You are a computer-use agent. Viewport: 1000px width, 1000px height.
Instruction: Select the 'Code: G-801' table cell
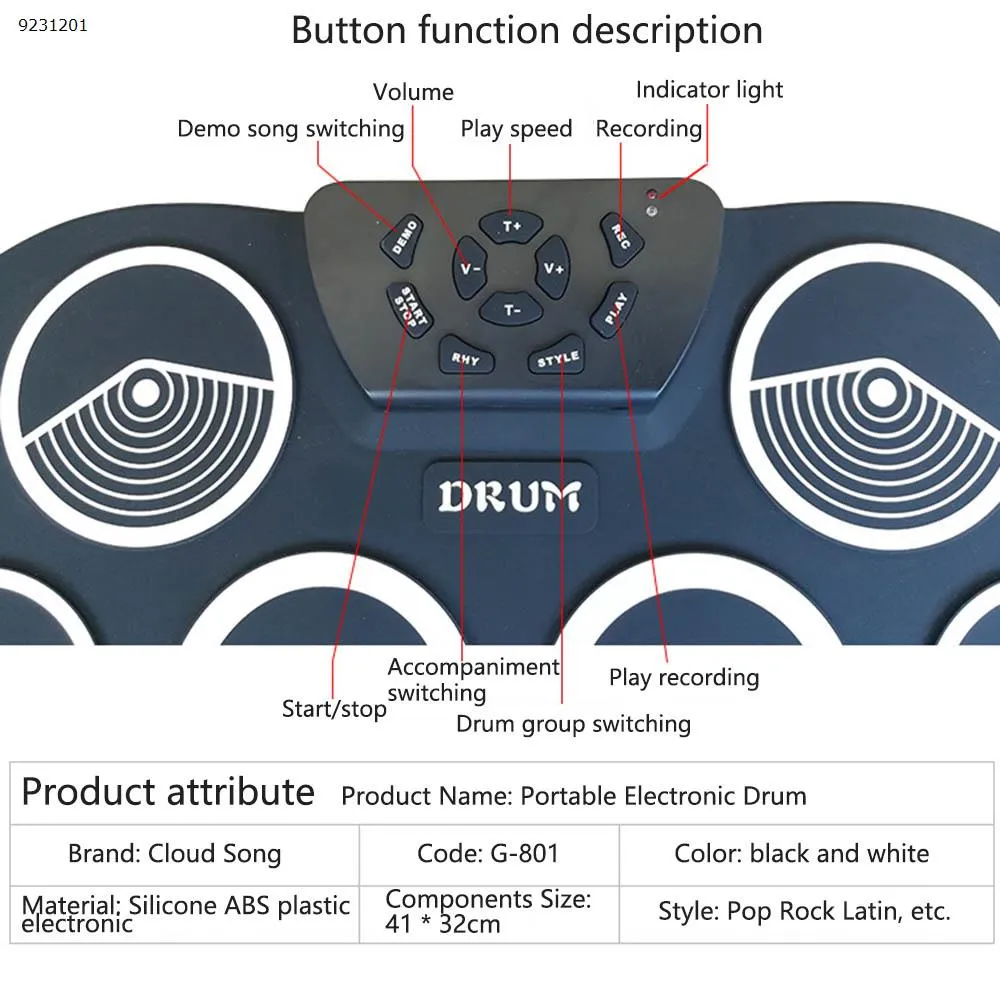click(x=488, y=854)
